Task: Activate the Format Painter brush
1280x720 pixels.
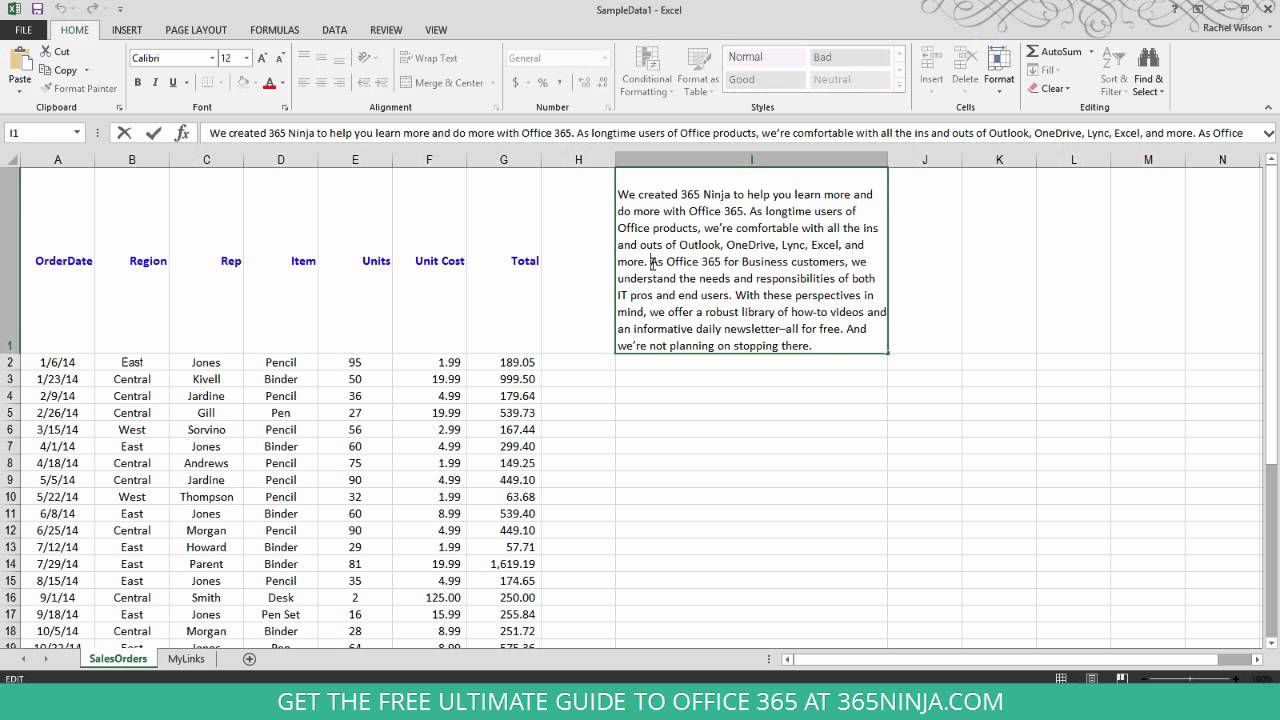Action: click(x=45, y=88)
